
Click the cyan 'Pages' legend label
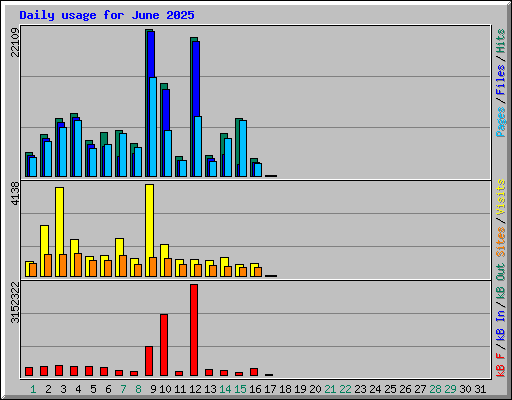click(x=501, y=122)
